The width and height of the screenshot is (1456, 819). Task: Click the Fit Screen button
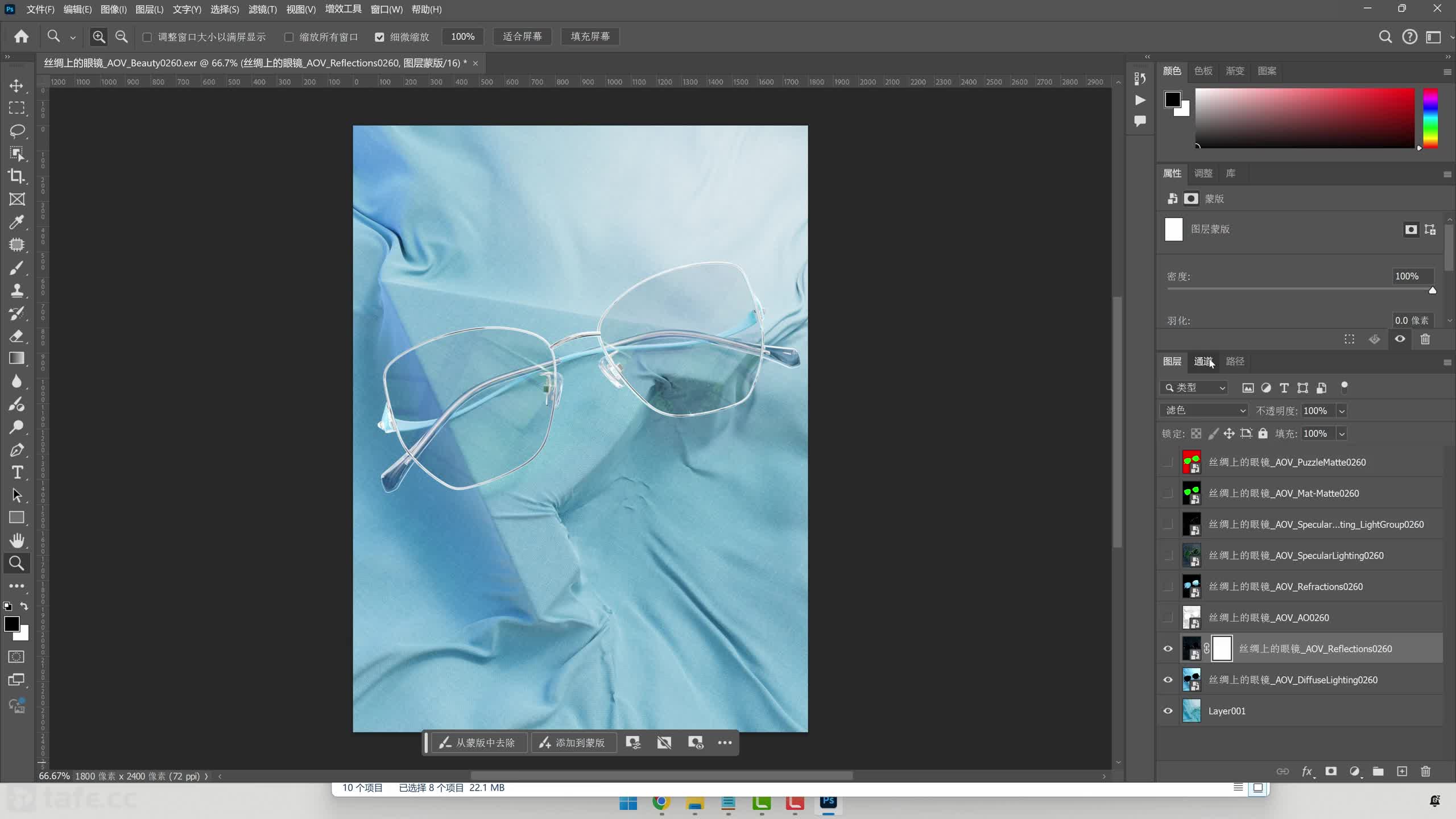(x=522, y=37)
